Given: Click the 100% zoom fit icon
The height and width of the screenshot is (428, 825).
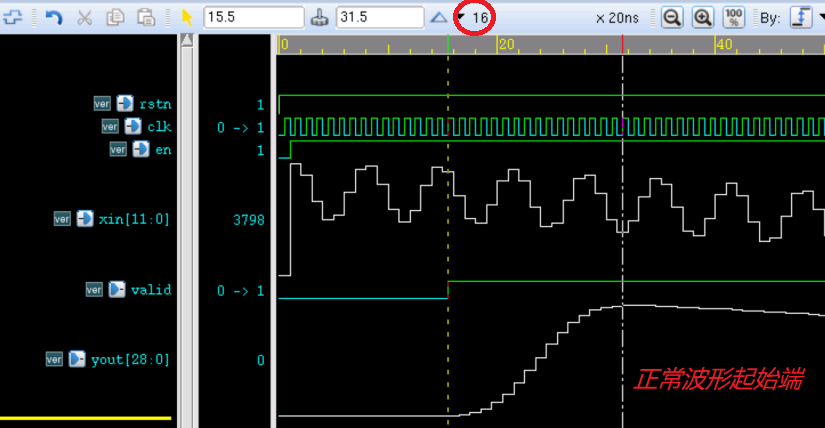Looking at the screenshot, I should tap(733, 17).
